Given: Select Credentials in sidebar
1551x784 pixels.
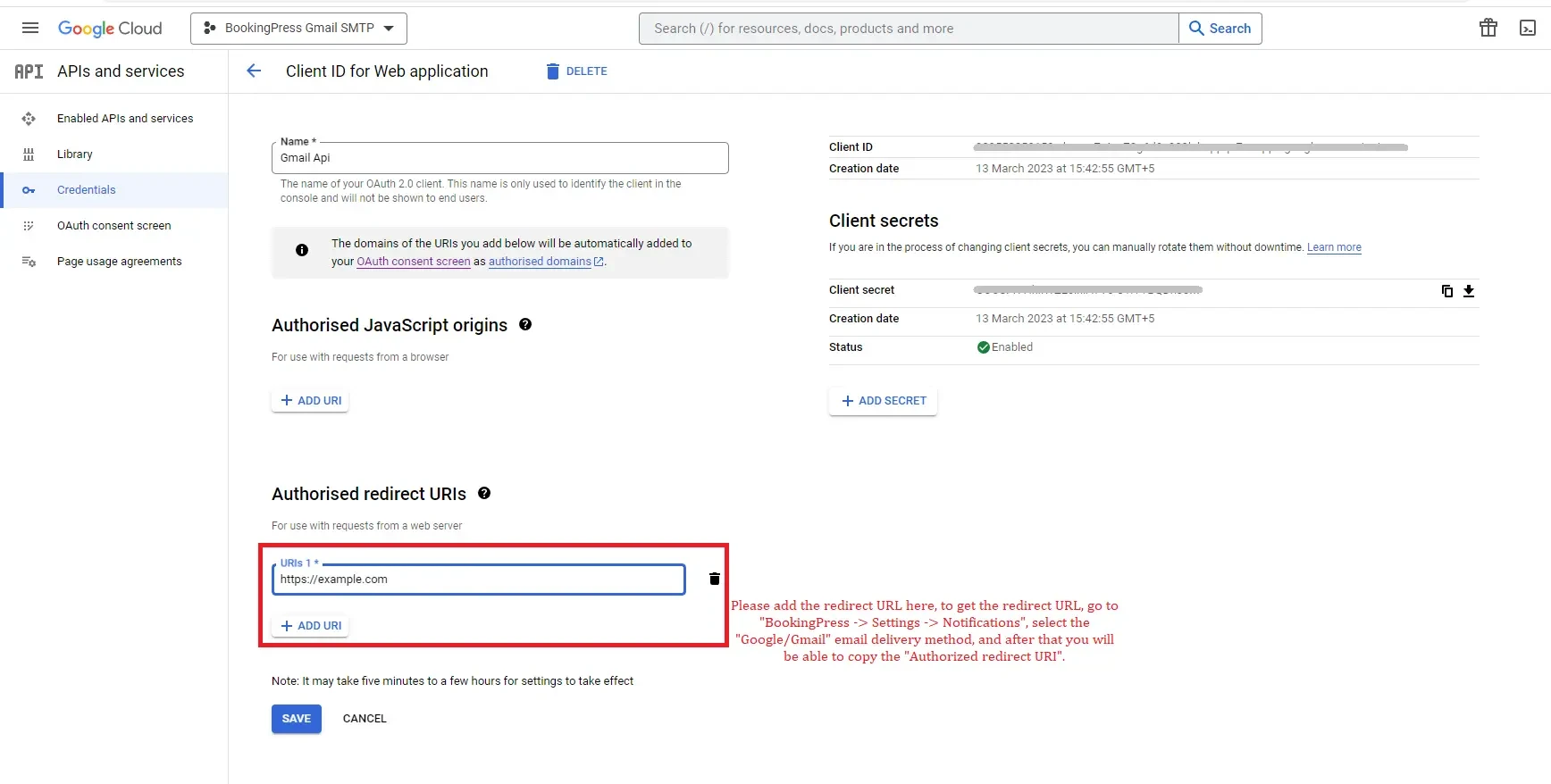Looking at the screenshot, I should click(114, 190).
